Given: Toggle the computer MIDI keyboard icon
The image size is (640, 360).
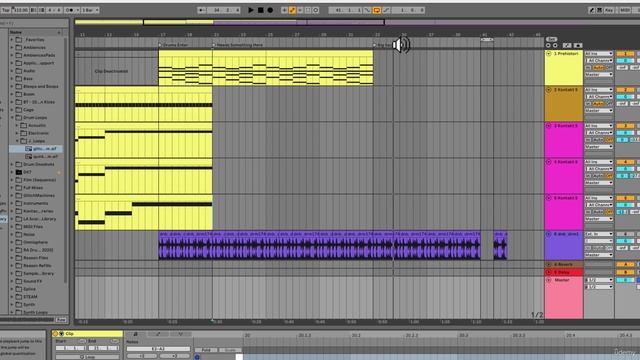Looking at the screenshot, I should (600, 10).
